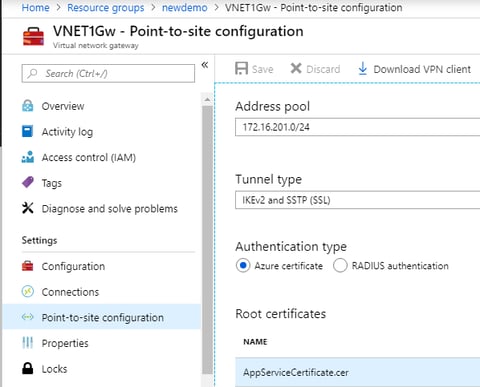Click the Configuration toolbox icon

coord(28,266)
